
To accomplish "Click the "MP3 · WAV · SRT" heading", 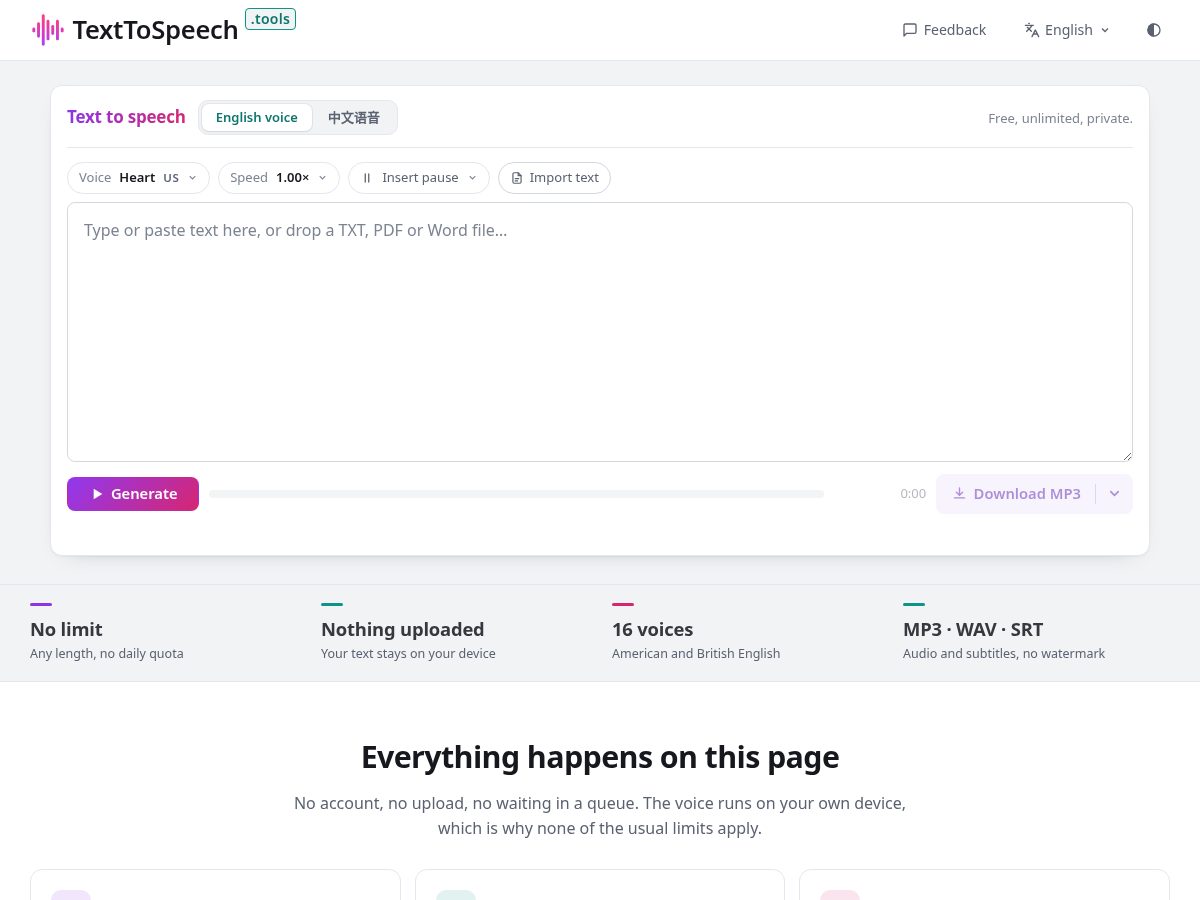I will [x=973, y=629].
